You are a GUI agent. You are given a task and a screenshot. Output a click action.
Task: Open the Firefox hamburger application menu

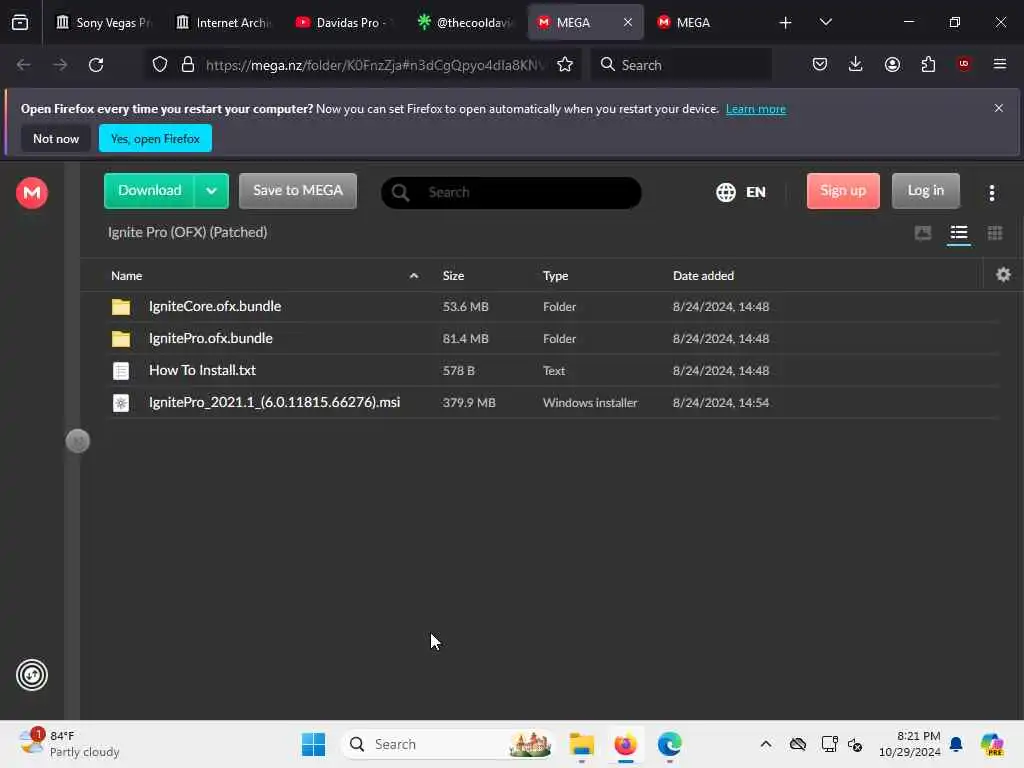tap(999, 64)
